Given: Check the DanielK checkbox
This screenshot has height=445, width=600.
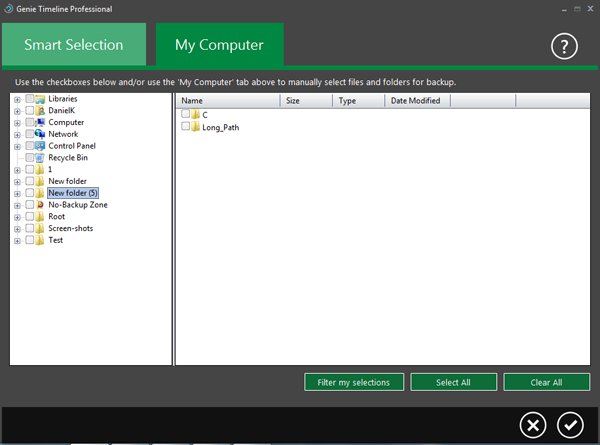Looking at the screenshot, I should (x=29, y=111).
